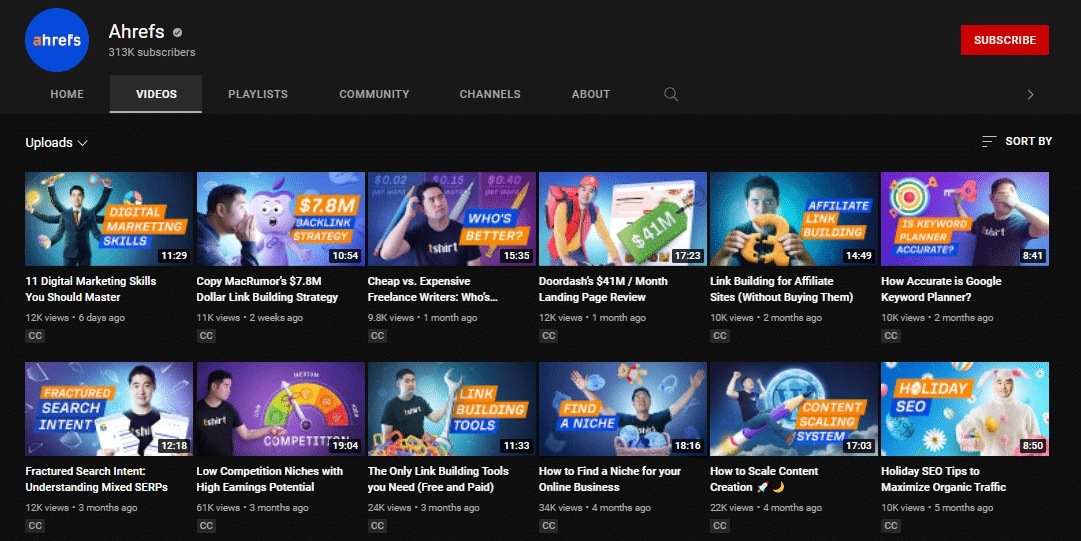Click CC badge under Only Link Building Tools

377,526
